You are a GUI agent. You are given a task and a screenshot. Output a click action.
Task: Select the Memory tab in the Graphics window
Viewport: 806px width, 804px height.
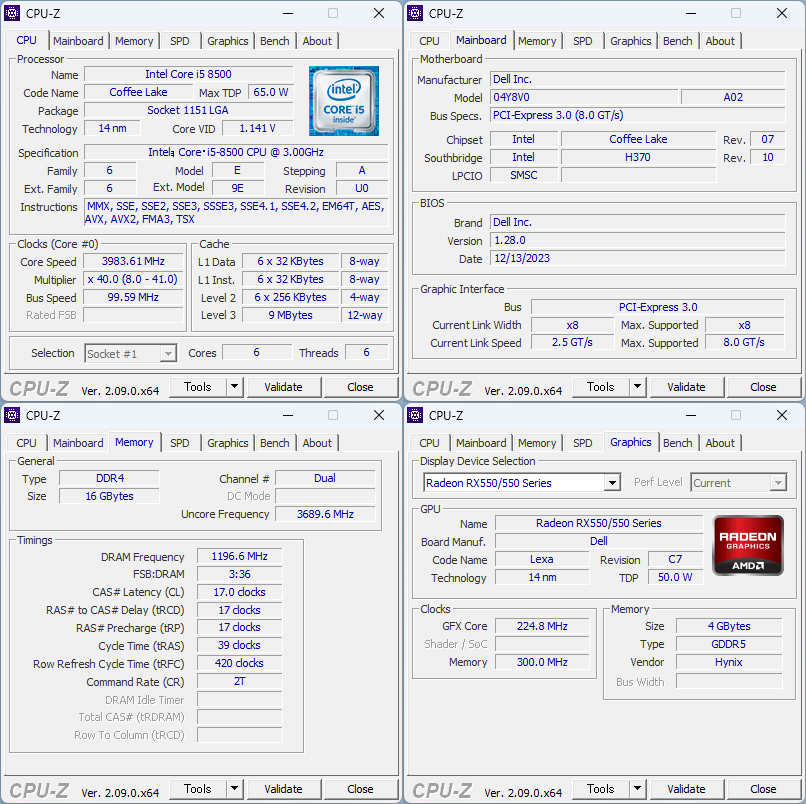[x=537, y=443]
